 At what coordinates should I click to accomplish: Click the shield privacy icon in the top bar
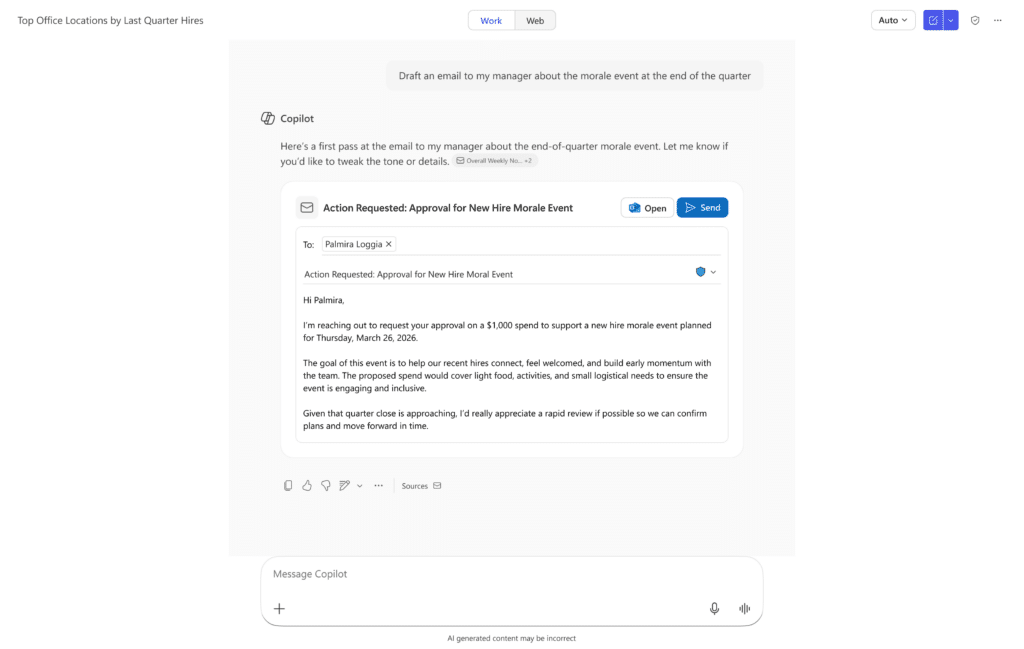975,20
